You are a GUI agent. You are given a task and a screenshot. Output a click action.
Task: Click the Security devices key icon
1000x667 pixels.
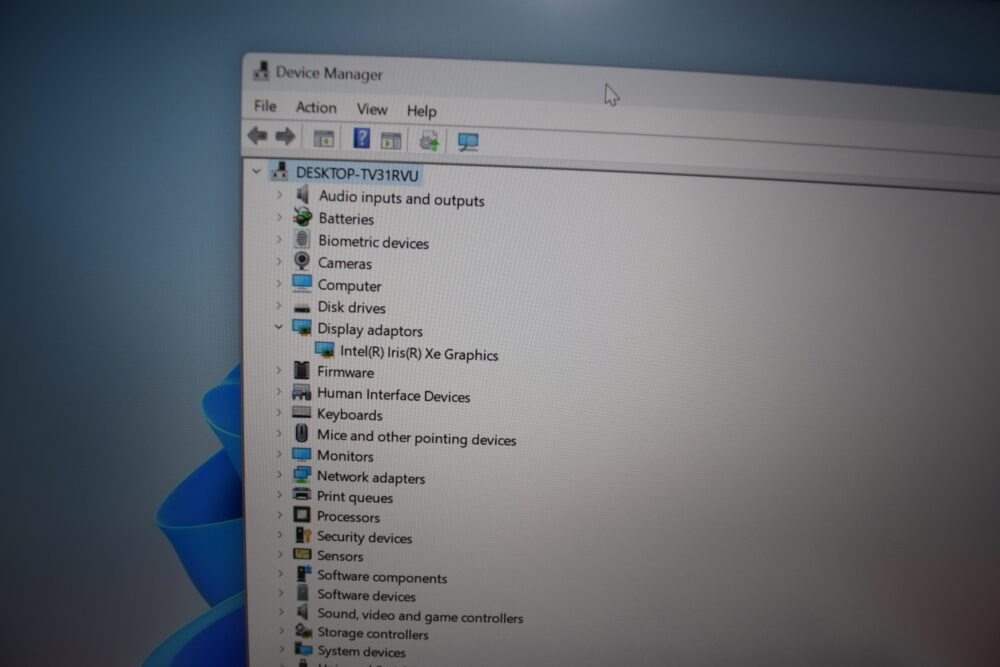pyautogui.click(x=303, y=535)
